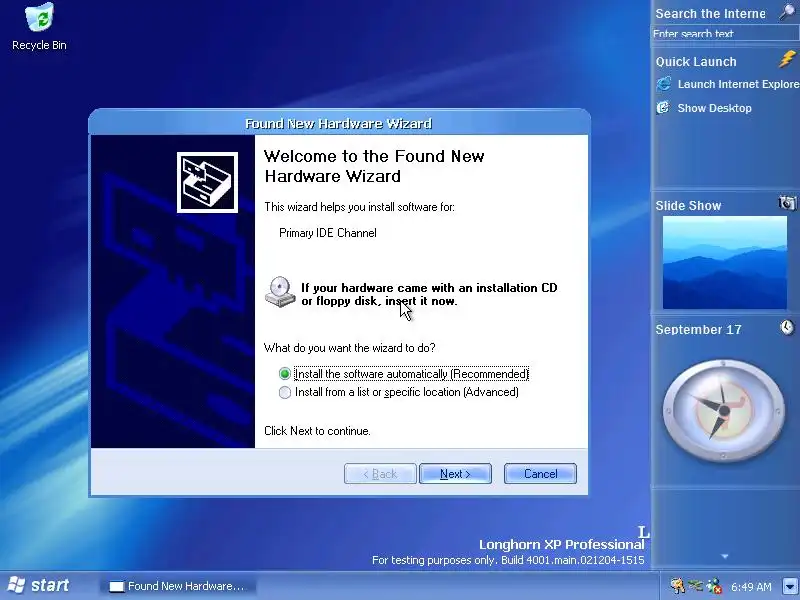This screenshot has height=600, width=800.
Task: Click the Cancel button
Action: click(540, 473)
